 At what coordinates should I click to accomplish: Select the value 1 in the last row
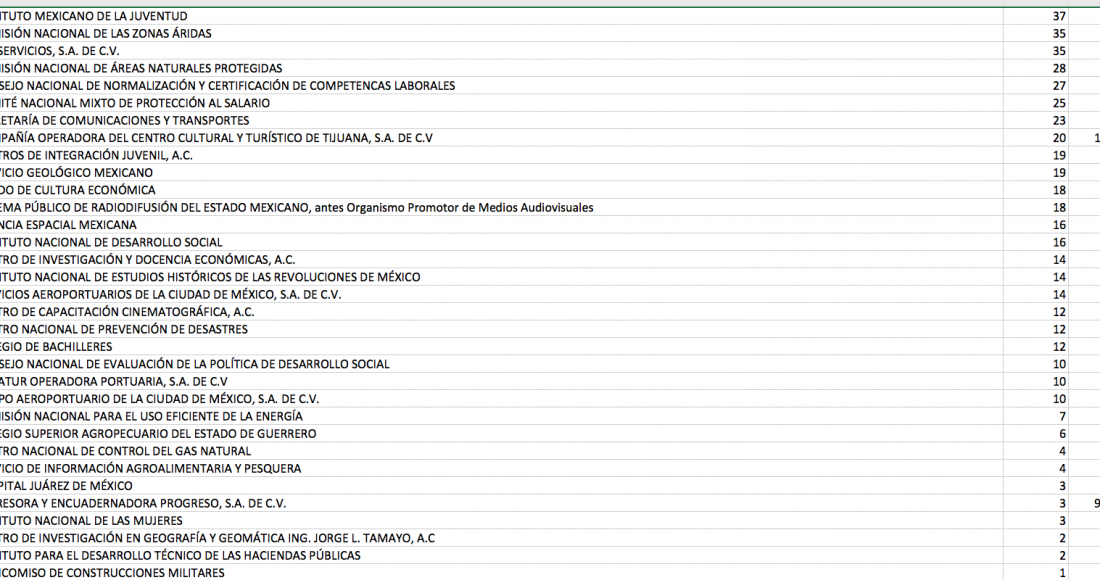[1062, 572]
